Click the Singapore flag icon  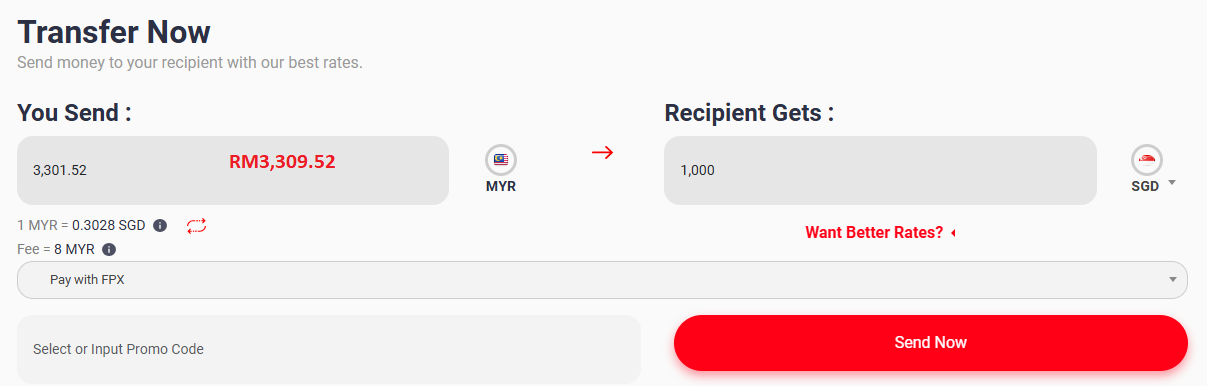tap(1147, 160)
